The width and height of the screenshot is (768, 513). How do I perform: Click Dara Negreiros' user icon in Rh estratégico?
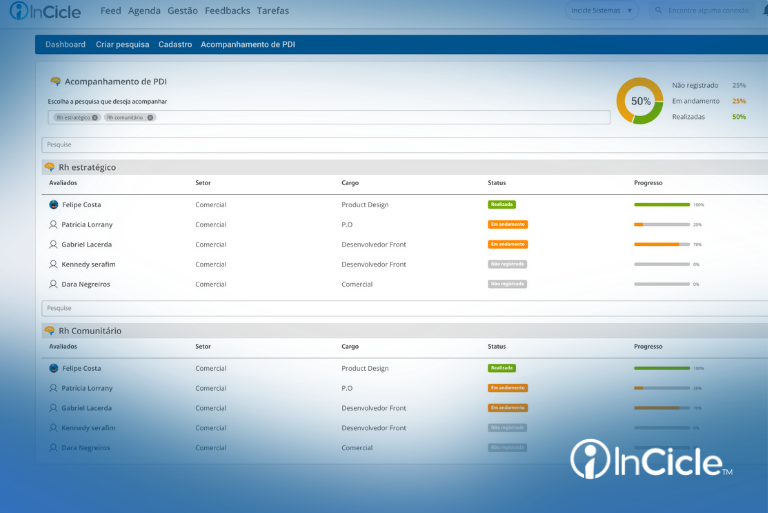pyautogui.click(x=54, y=284)
